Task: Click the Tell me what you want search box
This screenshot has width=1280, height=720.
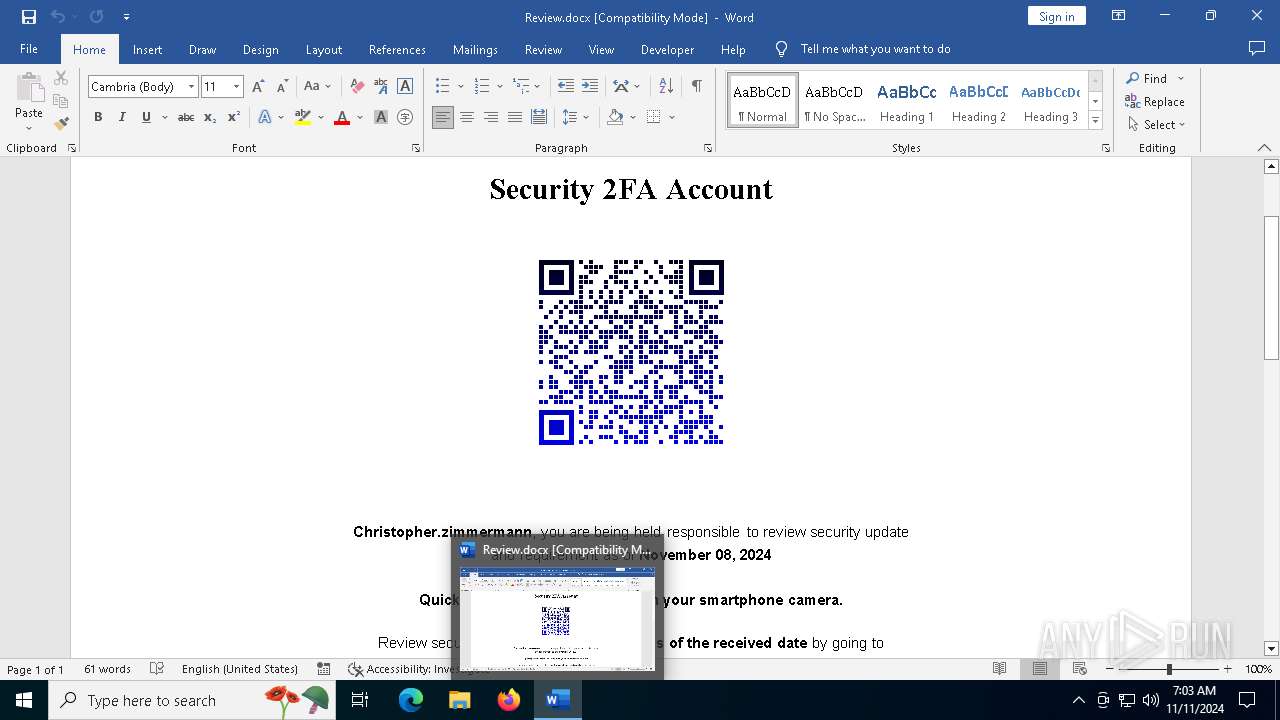Action: [x=875, y=49]
